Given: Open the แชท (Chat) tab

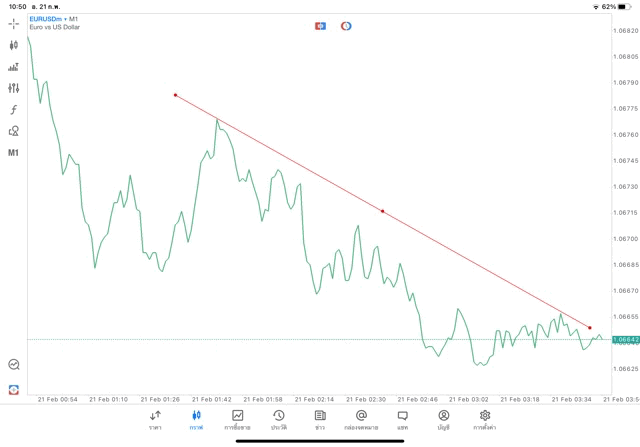Looking at the screenshot, I should point(402,419).
